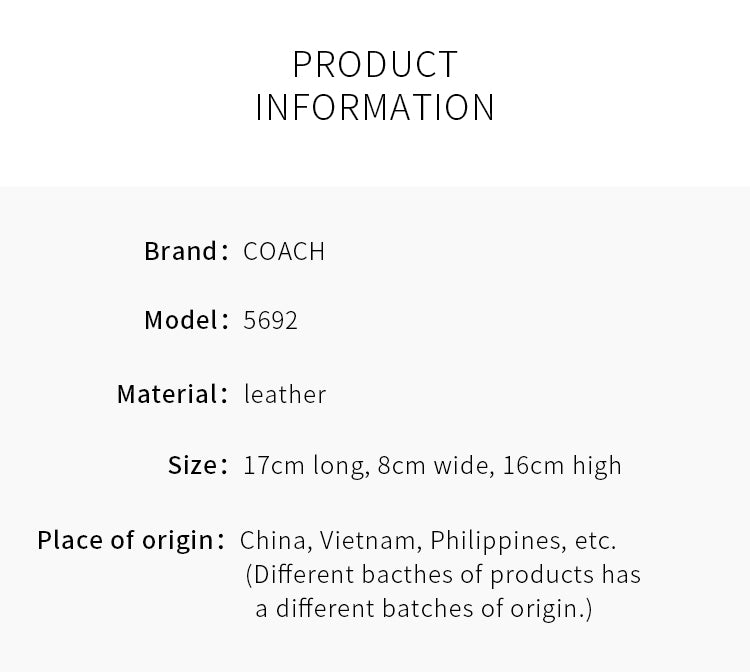Click the 16cm high dimension text
This screenshot has width=750, height=672.
click(562, 466)
